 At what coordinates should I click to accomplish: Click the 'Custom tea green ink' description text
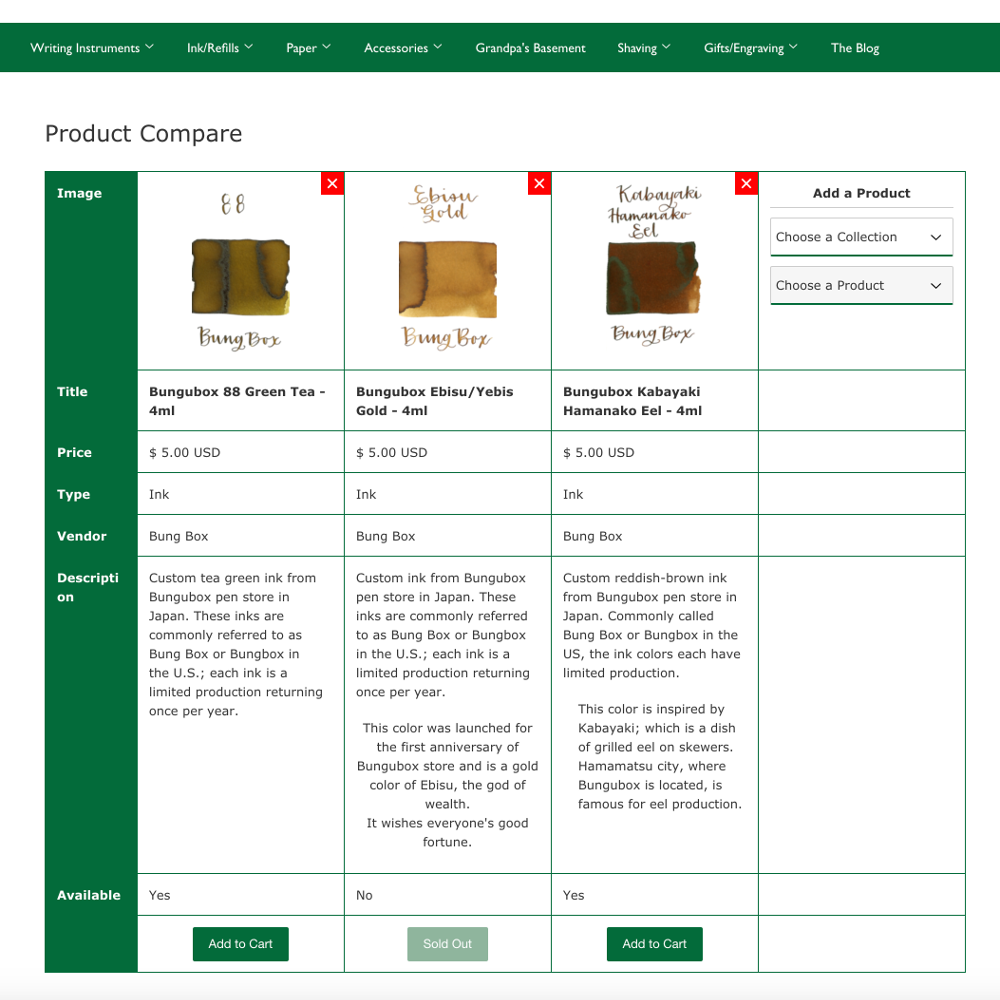pyautogui.click(x=235, y=644)
